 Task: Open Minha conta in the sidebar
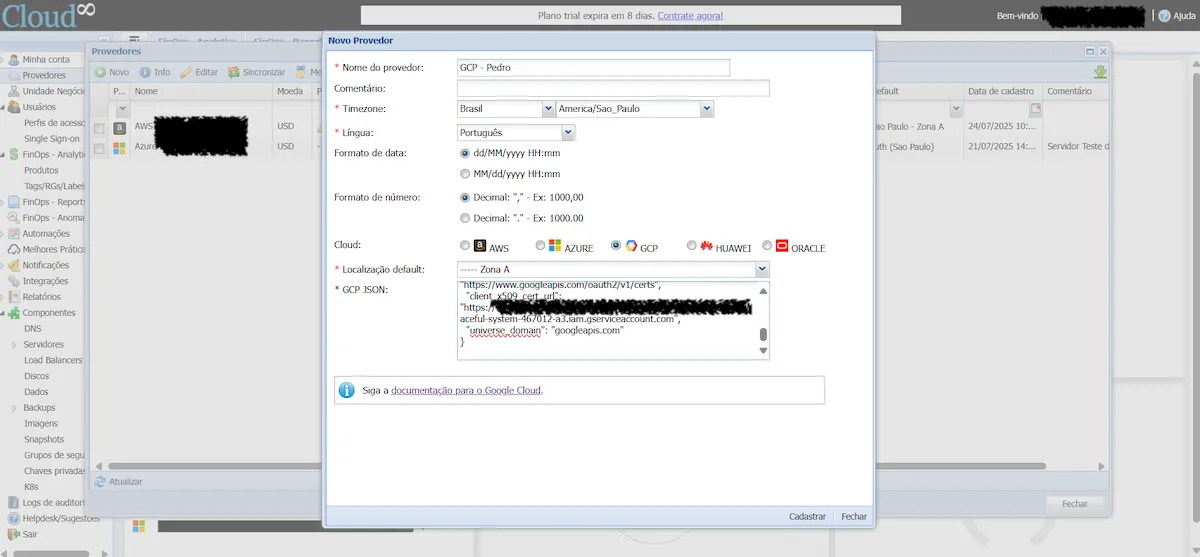46,59
